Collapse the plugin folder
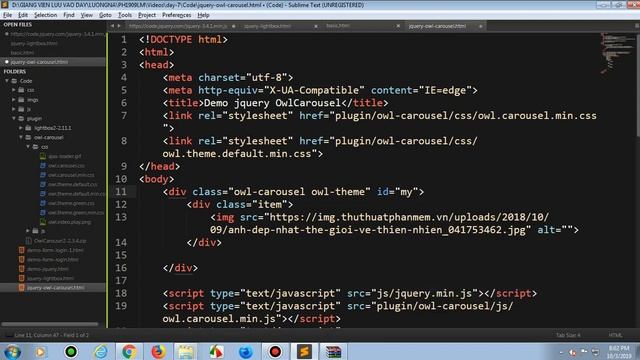 [x=13, y=118]
